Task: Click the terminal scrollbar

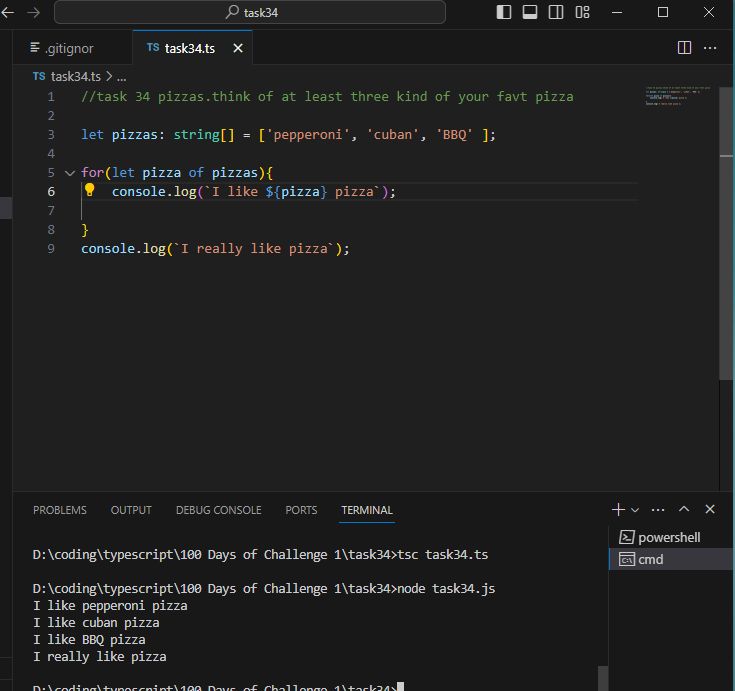Action: point(603,678)
